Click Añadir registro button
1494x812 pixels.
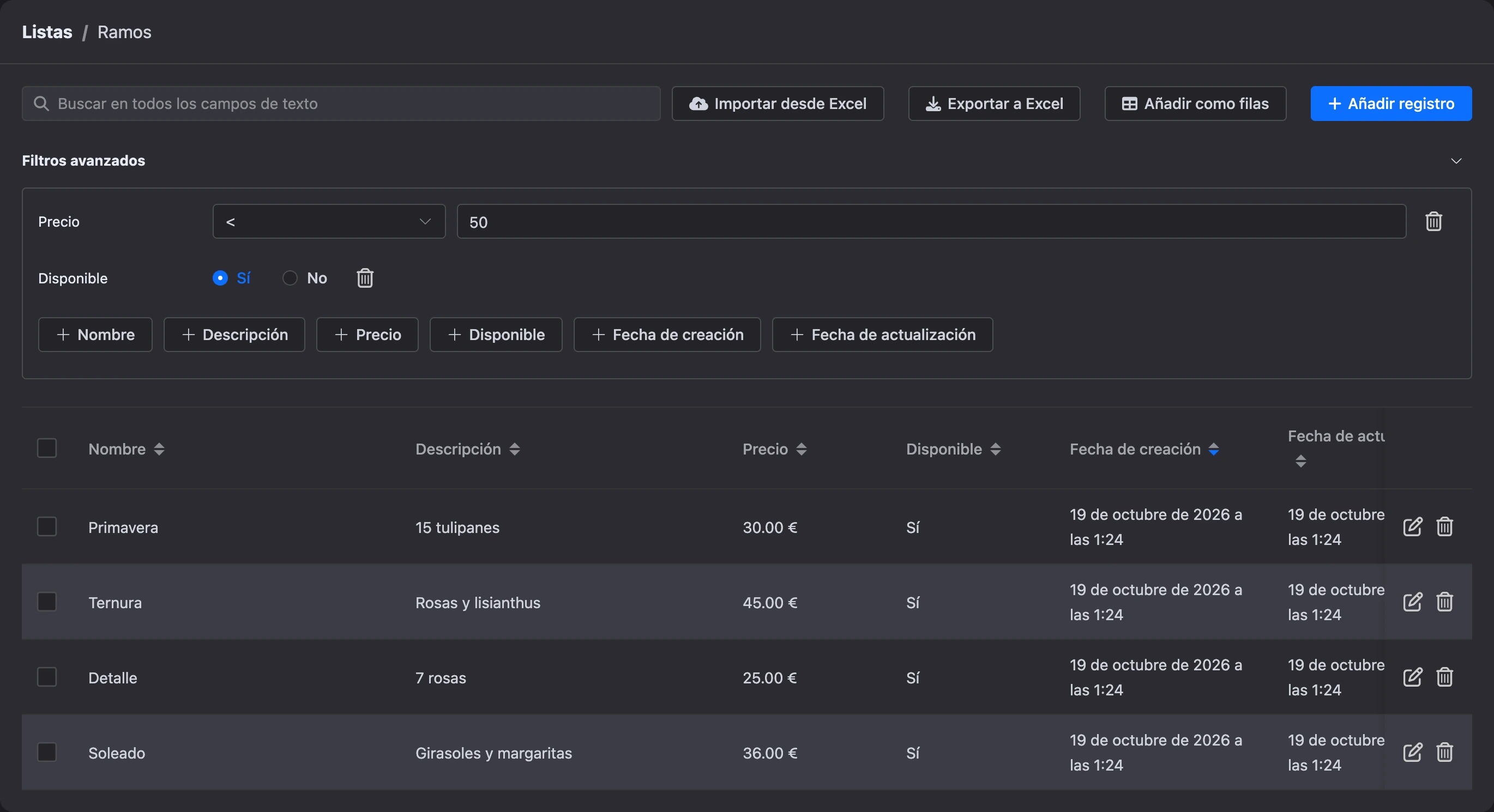pos(1391,104)
